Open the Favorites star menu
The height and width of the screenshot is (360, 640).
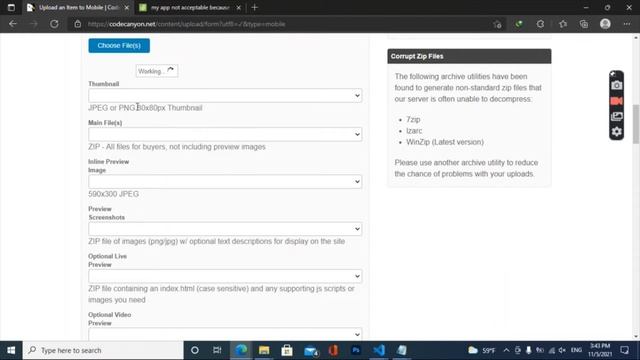coord(563,24)
